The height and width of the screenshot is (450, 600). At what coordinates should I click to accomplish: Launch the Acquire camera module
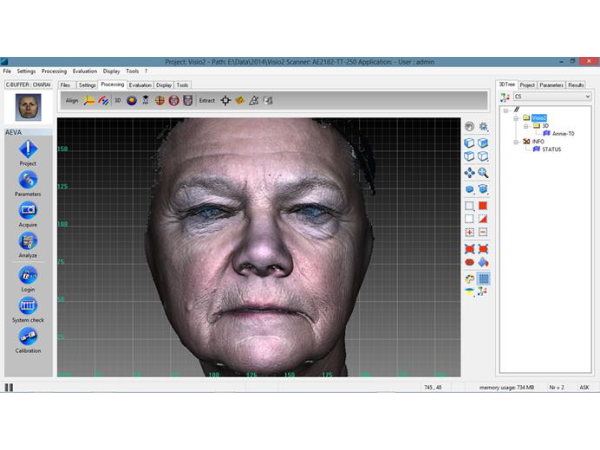pyautogui.click(x=28, y=214)
